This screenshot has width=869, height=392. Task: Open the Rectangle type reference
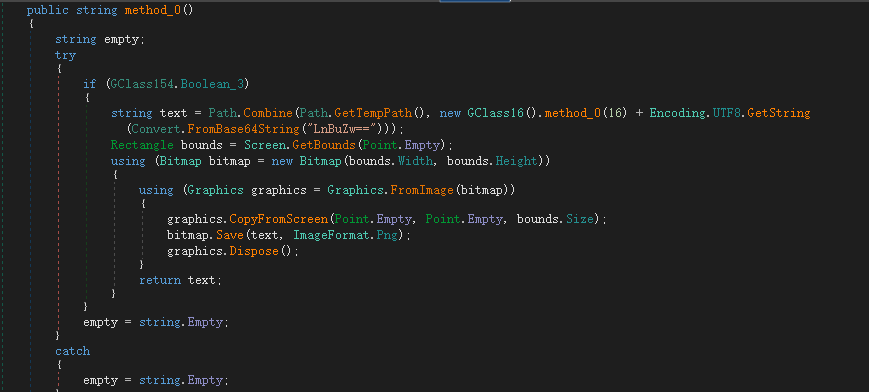(142, 145)
